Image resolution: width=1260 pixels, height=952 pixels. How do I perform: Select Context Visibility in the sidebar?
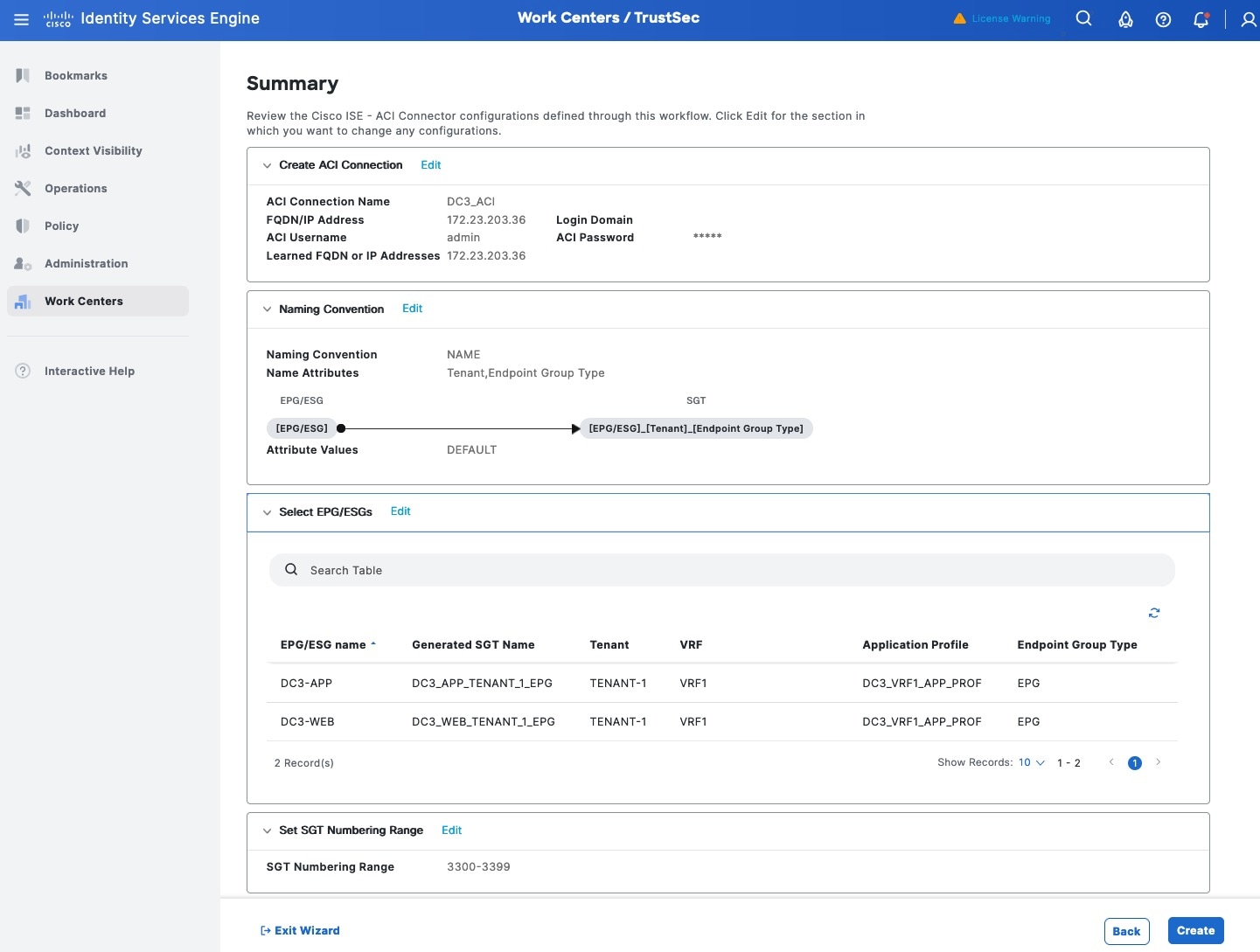click(93, 151)
